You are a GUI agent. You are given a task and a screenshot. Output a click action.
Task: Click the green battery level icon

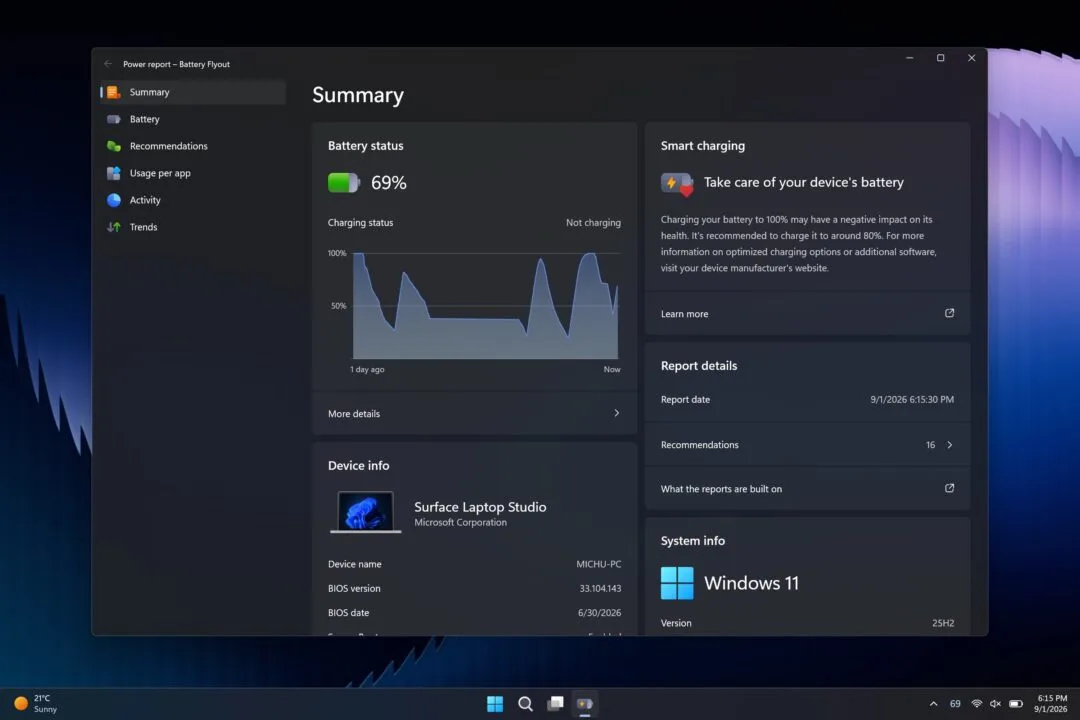[344, 183]
